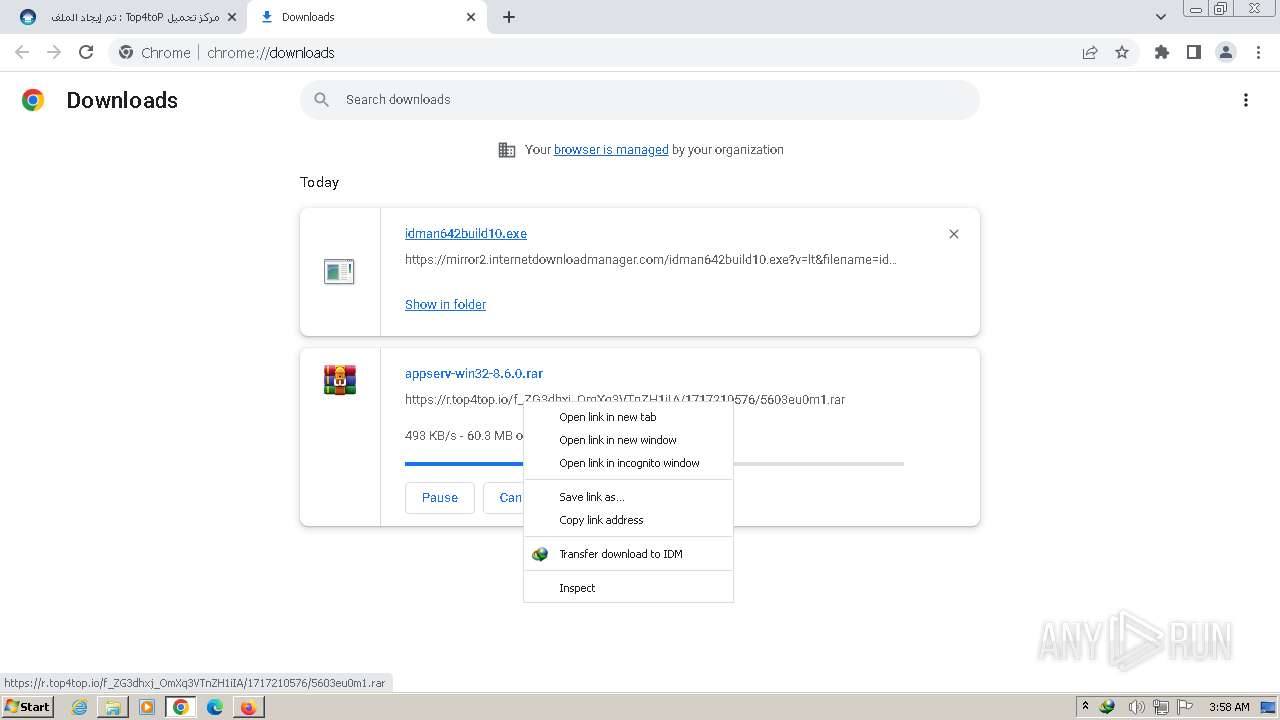Choose Open link in incognito window

click(628, 463)
